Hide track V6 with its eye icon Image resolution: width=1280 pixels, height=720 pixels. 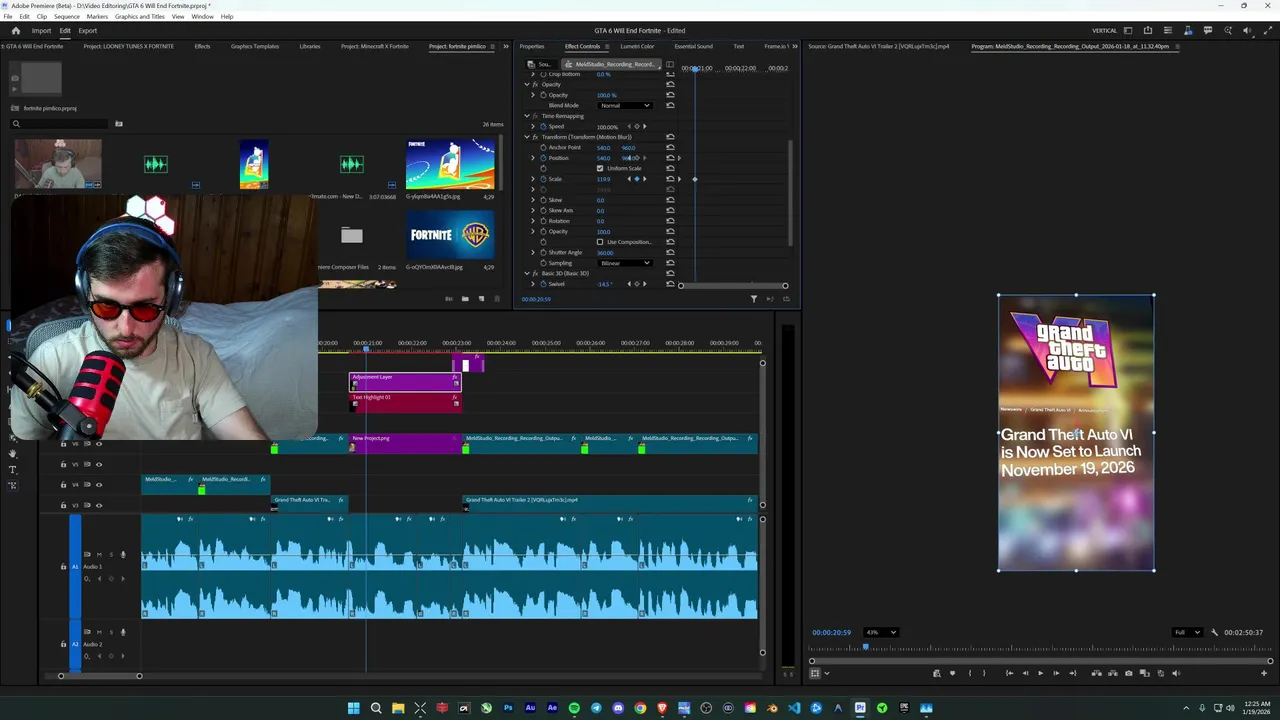tap(98, 443)
